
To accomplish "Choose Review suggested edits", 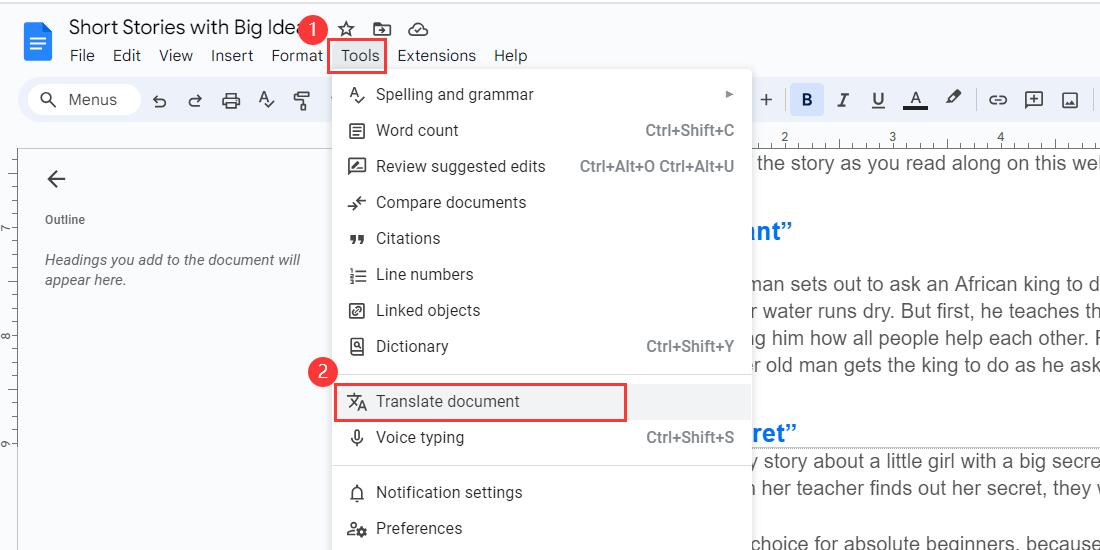I will point(542,167).
